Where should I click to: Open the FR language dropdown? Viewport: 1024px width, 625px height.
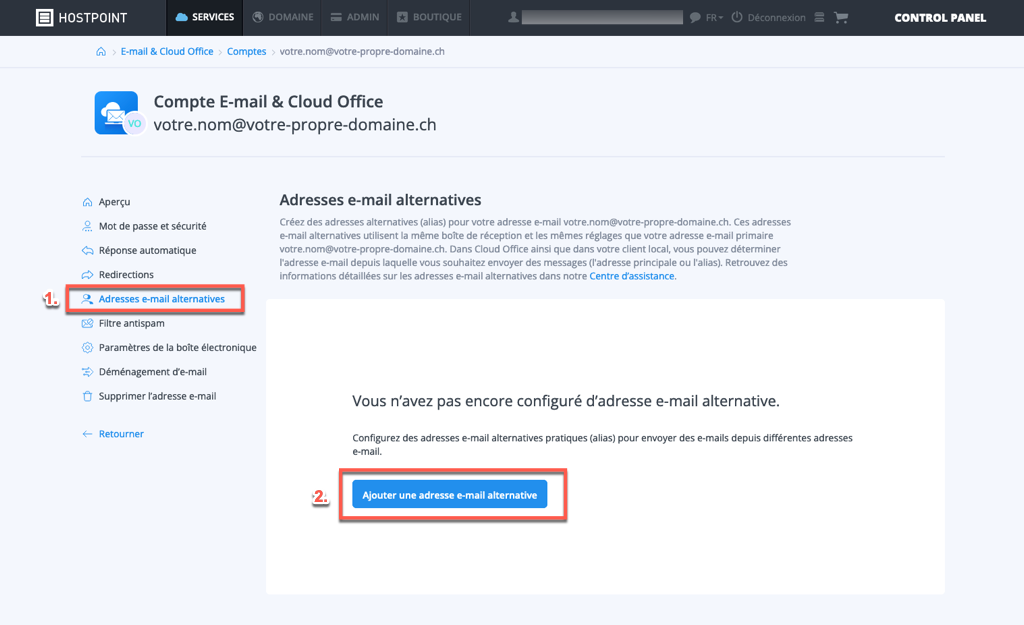coord(714,18)
